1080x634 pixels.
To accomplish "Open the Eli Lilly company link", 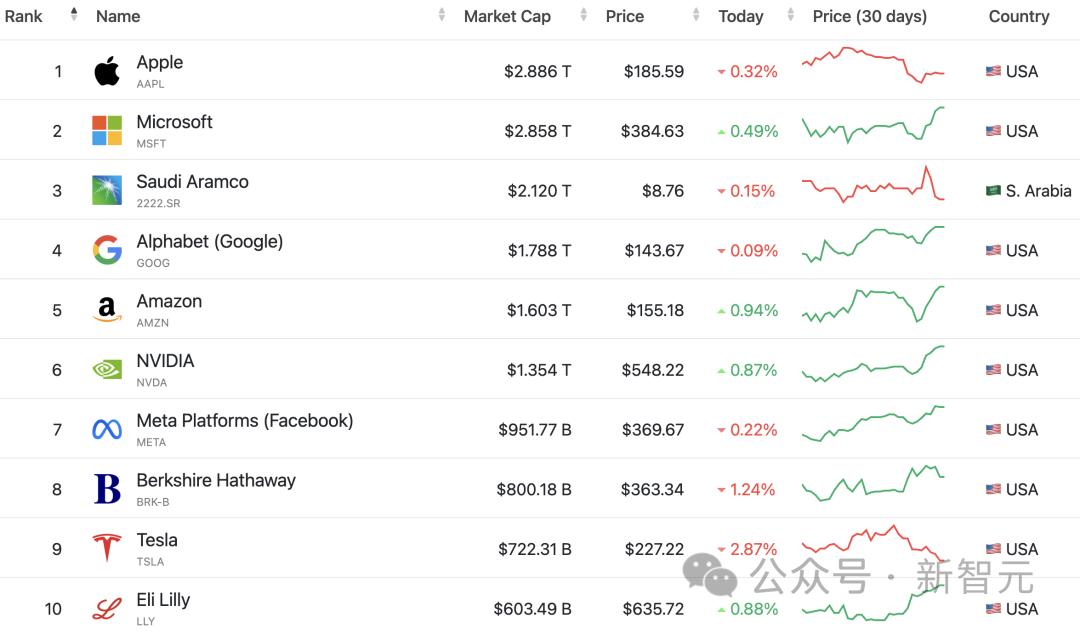I will click(x=163, y=600).
